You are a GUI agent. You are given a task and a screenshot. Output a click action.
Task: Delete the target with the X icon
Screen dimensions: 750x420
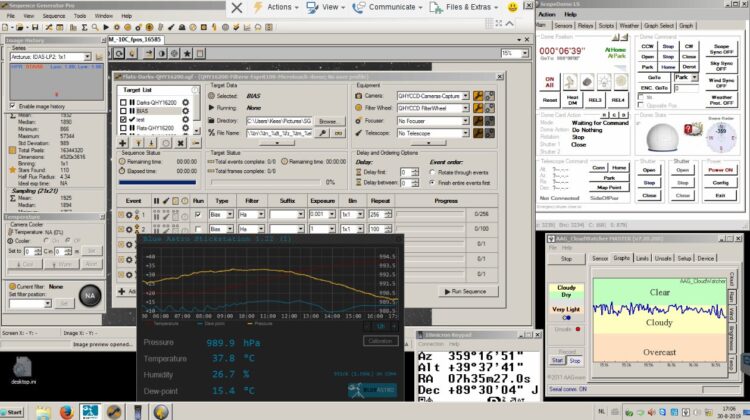(x=180, y=143)
